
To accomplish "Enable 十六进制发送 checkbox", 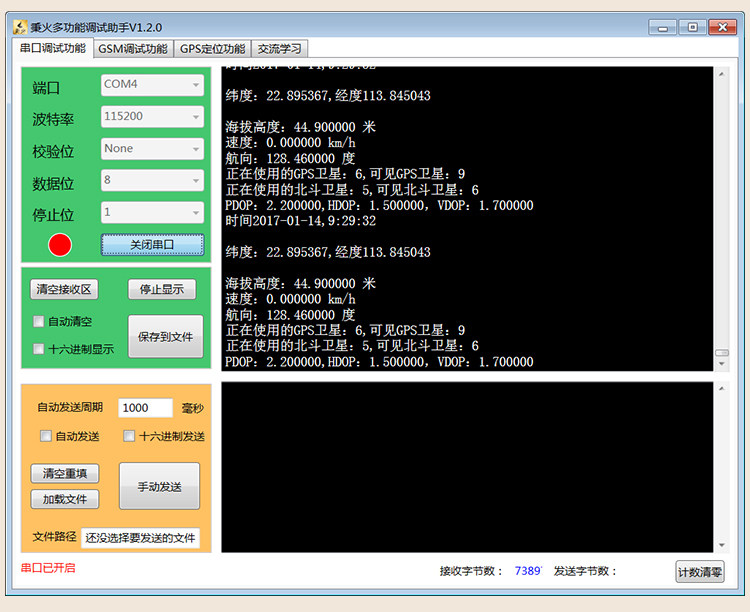I will point(129,436).
